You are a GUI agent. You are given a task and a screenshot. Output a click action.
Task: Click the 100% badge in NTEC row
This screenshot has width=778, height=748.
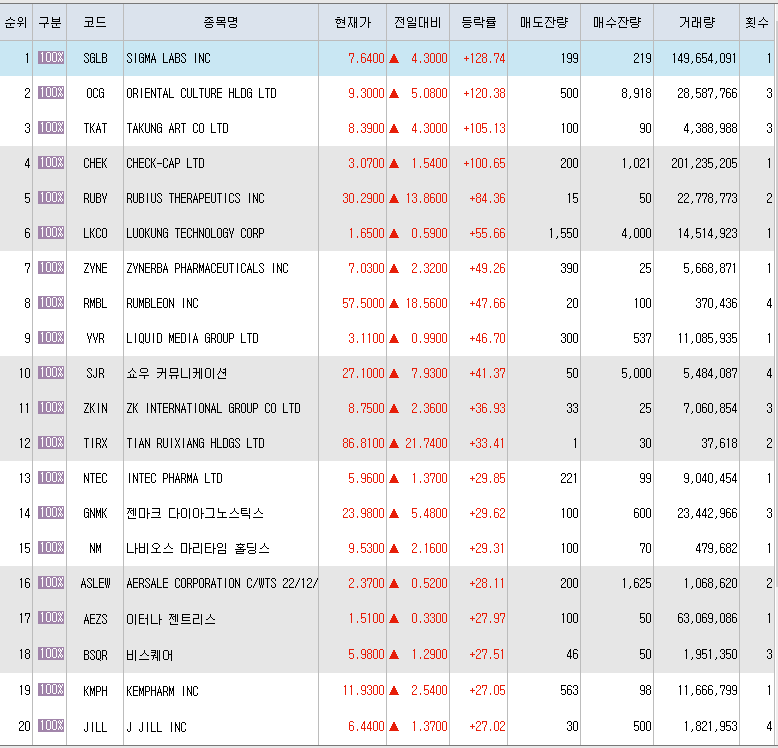pyautogui.click(x=51, y=477)
